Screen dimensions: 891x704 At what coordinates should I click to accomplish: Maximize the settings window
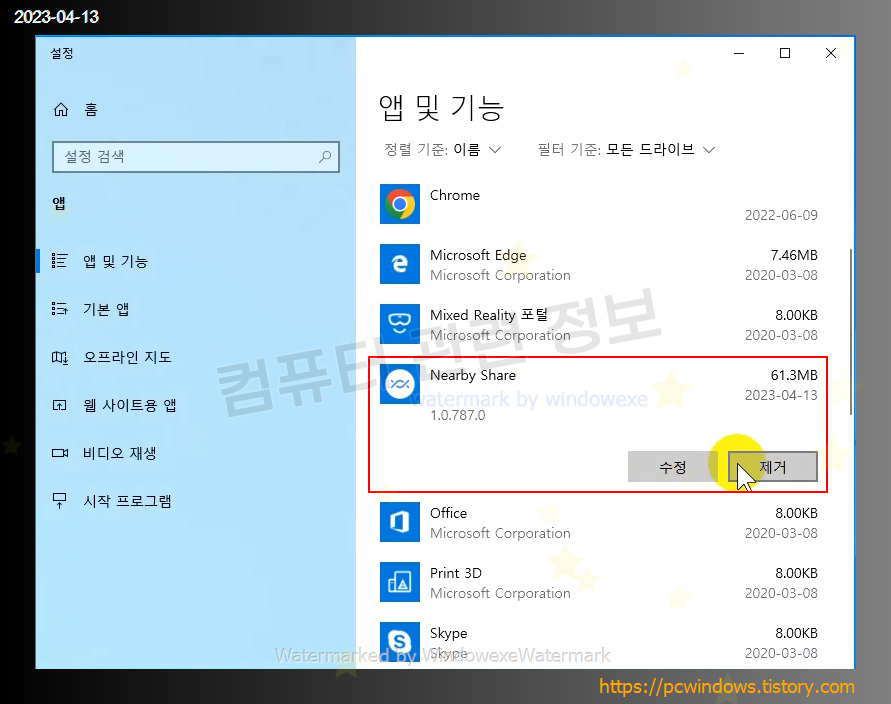point(785,53)
